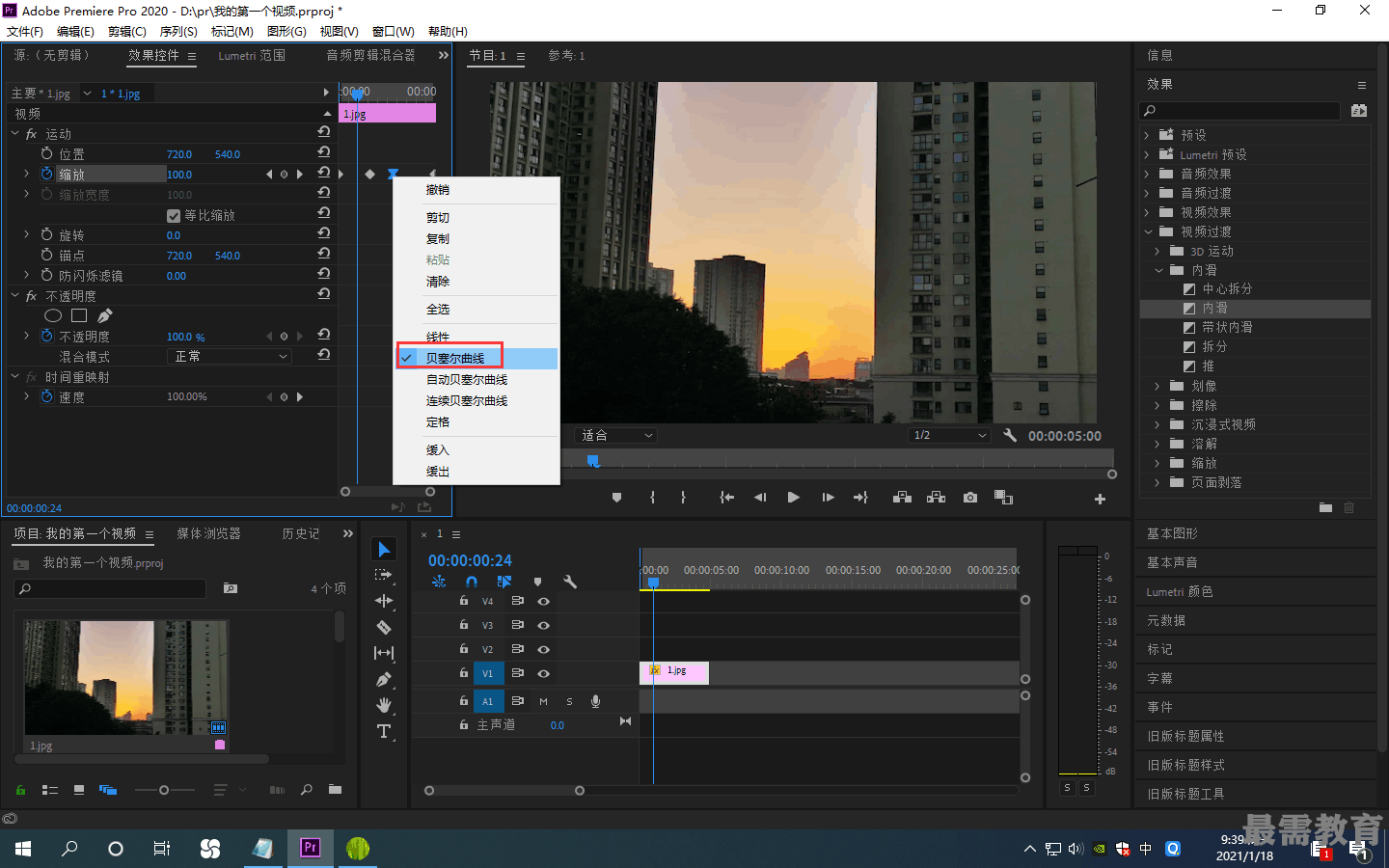Switch to the 媒体浏览器 tab
The width and height of the screenshot is (1389, 868).
click(208, 533)
